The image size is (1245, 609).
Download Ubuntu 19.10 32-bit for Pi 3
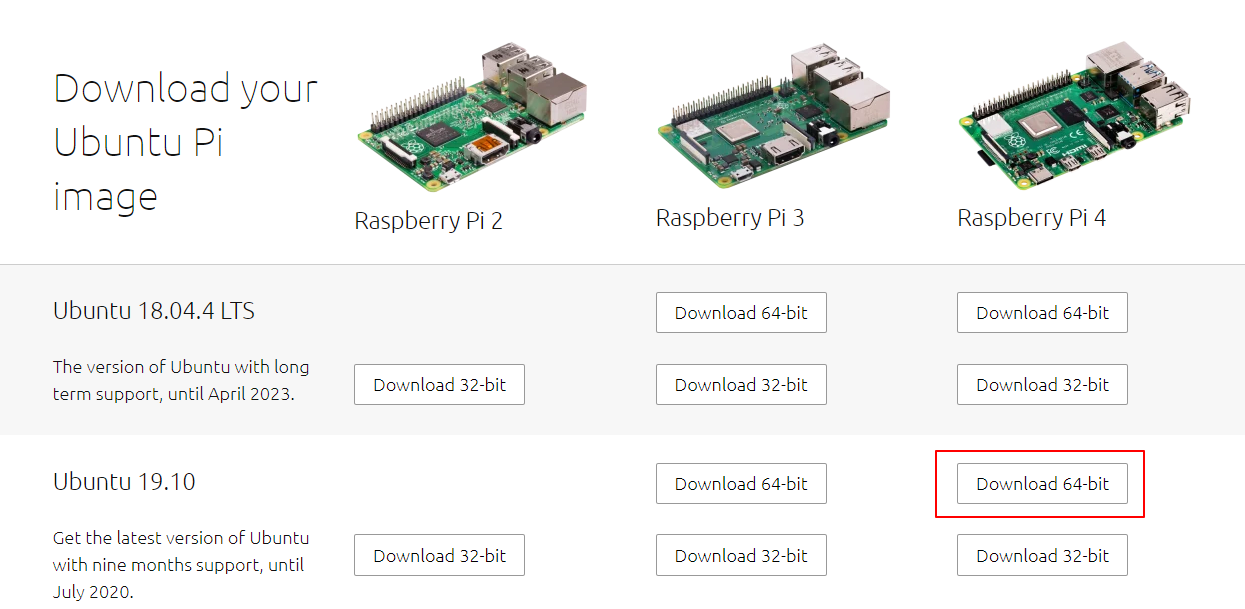point(741,556)
